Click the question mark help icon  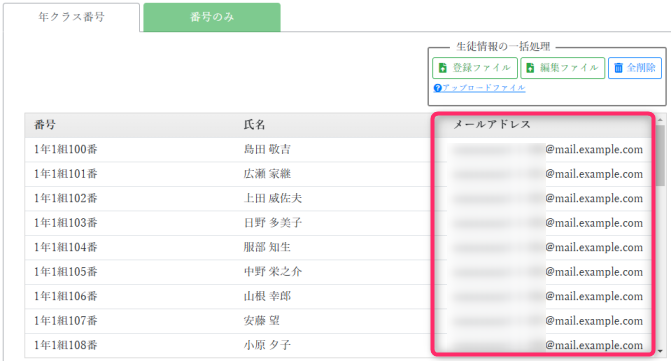pyautogui.click(x=437, y=88)
